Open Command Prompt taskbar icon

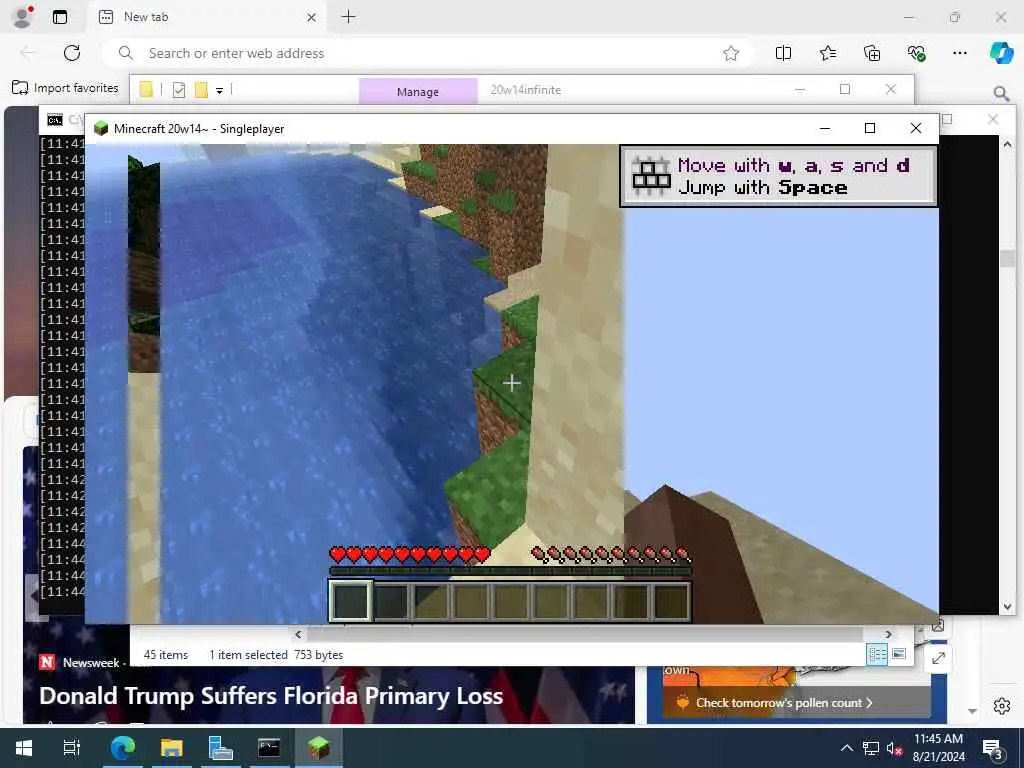point(268,748)
